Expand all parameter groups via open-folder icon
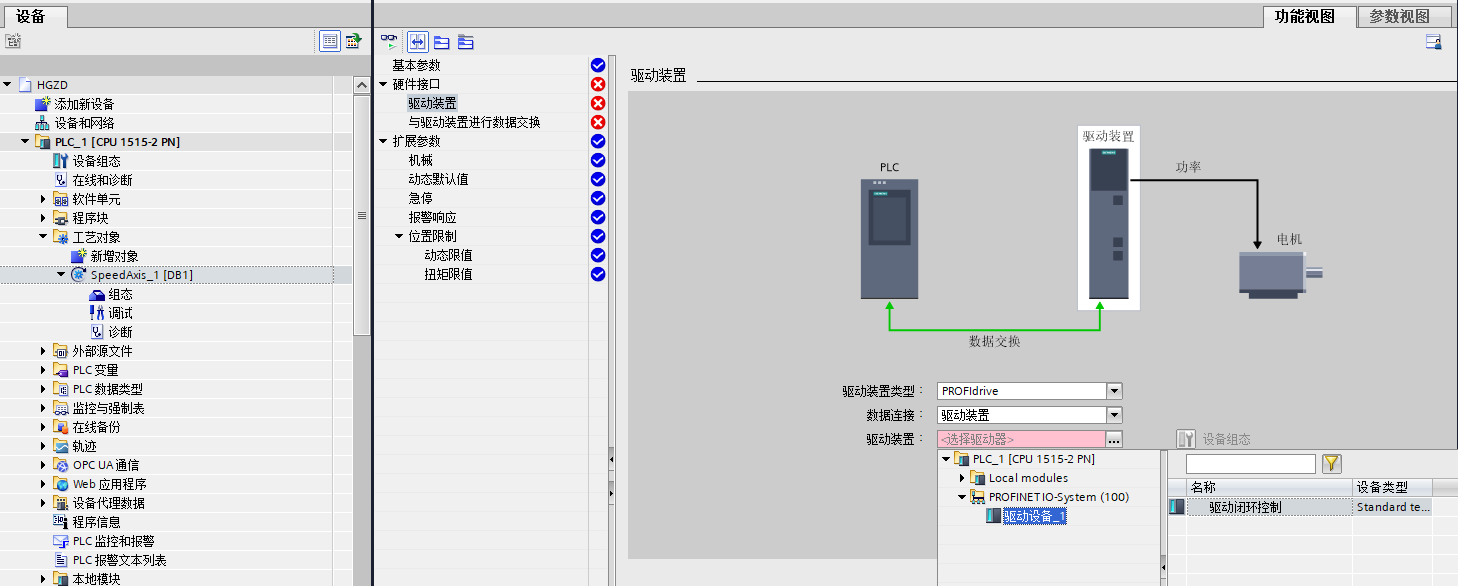1458x586 pixels. click(442, 42)
